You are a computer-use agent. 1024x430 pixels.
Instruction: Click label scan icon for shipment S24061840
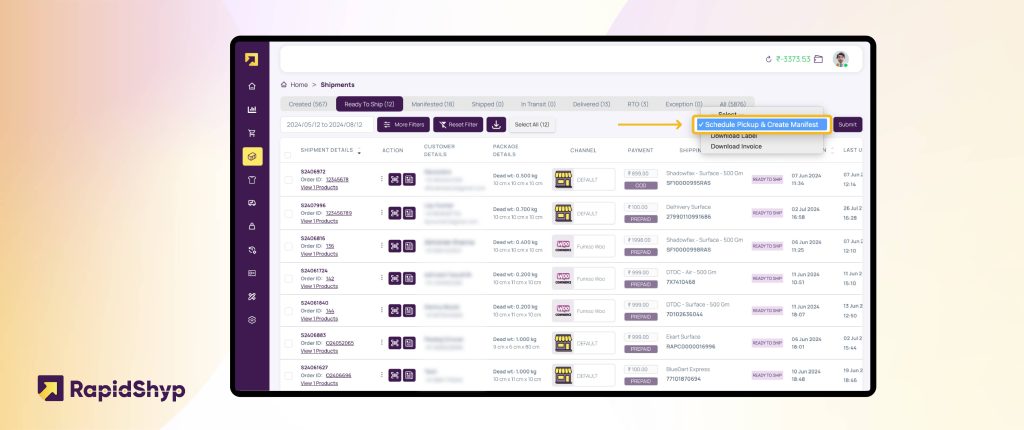click(394, 310)
